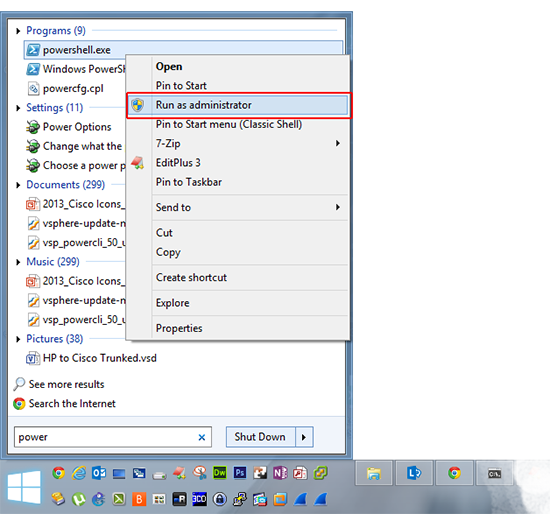This screenshot has width=550, height=514.
Task: Open the Shut Down options arrow
Action: (304, 437)
